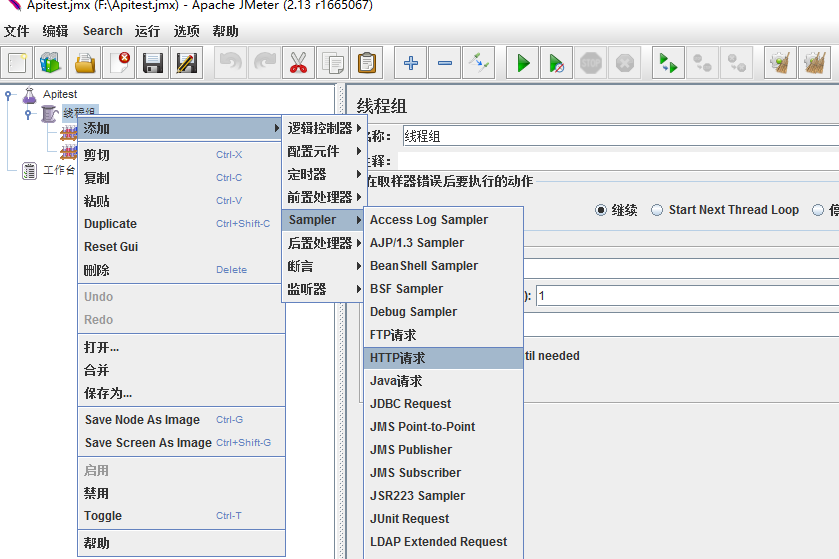Image resolution: width=839 pixels, height=559 pixels.
Task: Choose Debug Sampler entry
Action: coord(443,312)
